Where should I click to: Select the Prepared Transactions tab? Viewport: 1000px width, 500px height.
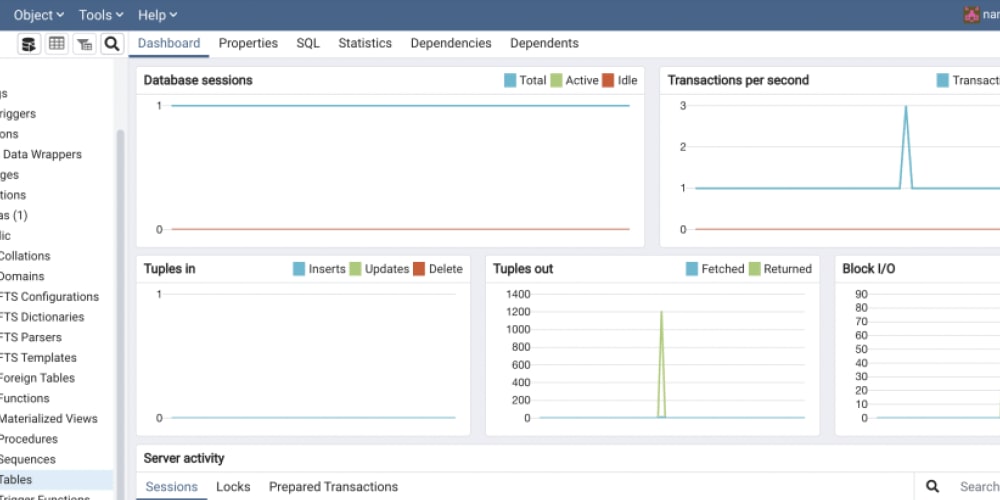[334, 487]
